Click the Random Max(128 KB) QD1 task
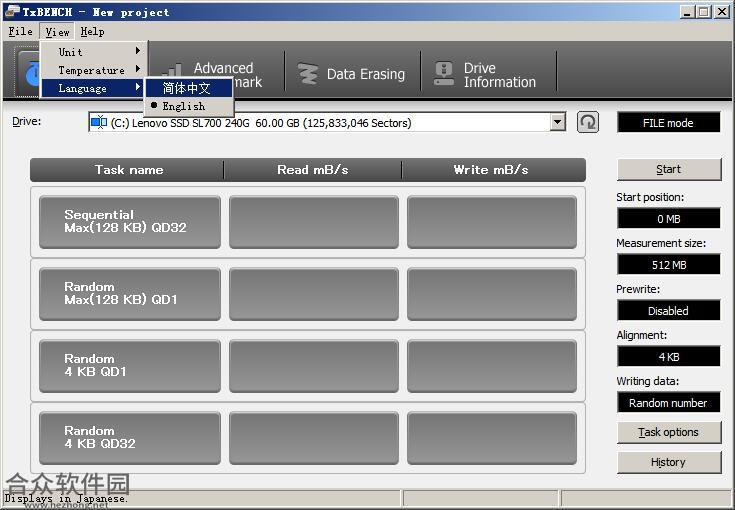The height and width of the screenshot is (510, 735). (130, 294)
